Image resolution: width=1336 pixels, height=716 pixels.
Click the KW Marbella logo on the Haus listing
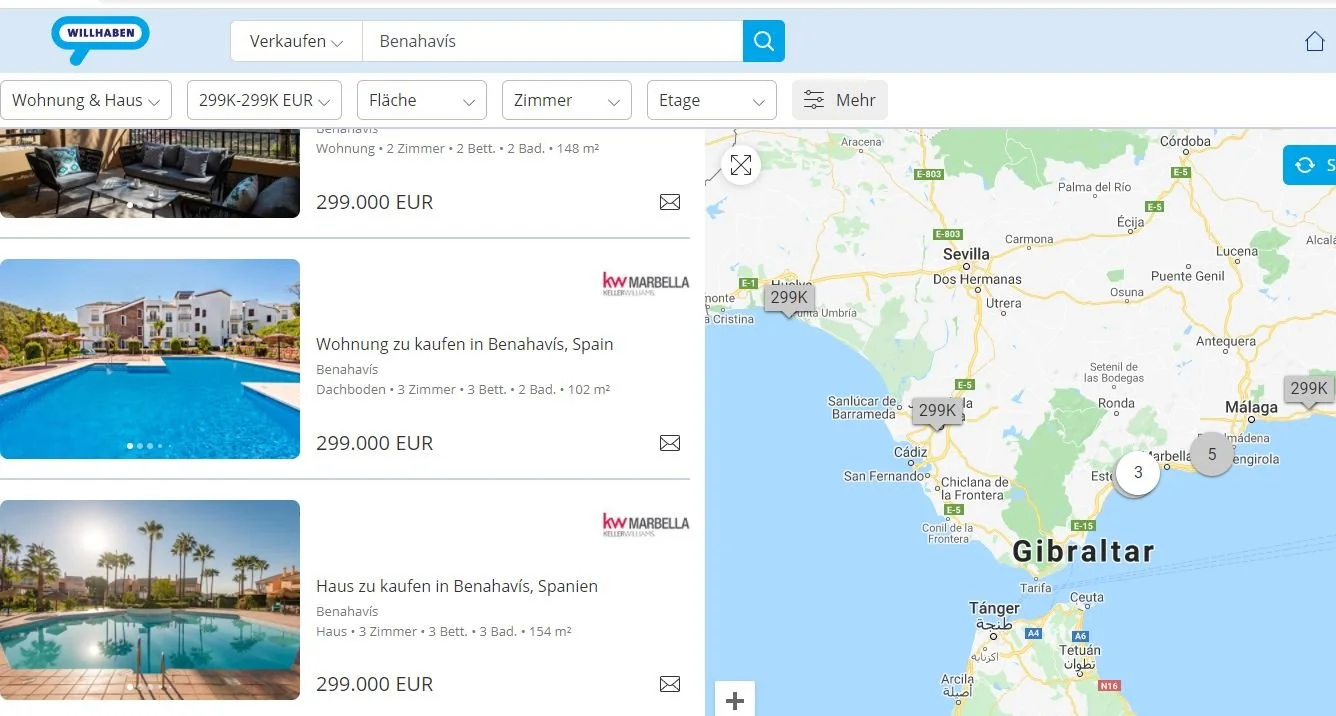click(x=646, y=524)
